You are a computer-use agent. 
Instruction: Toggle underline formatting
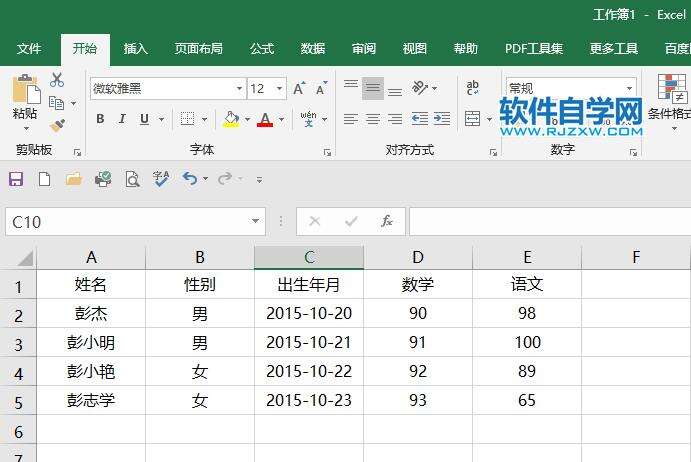[x=144, y=119]
